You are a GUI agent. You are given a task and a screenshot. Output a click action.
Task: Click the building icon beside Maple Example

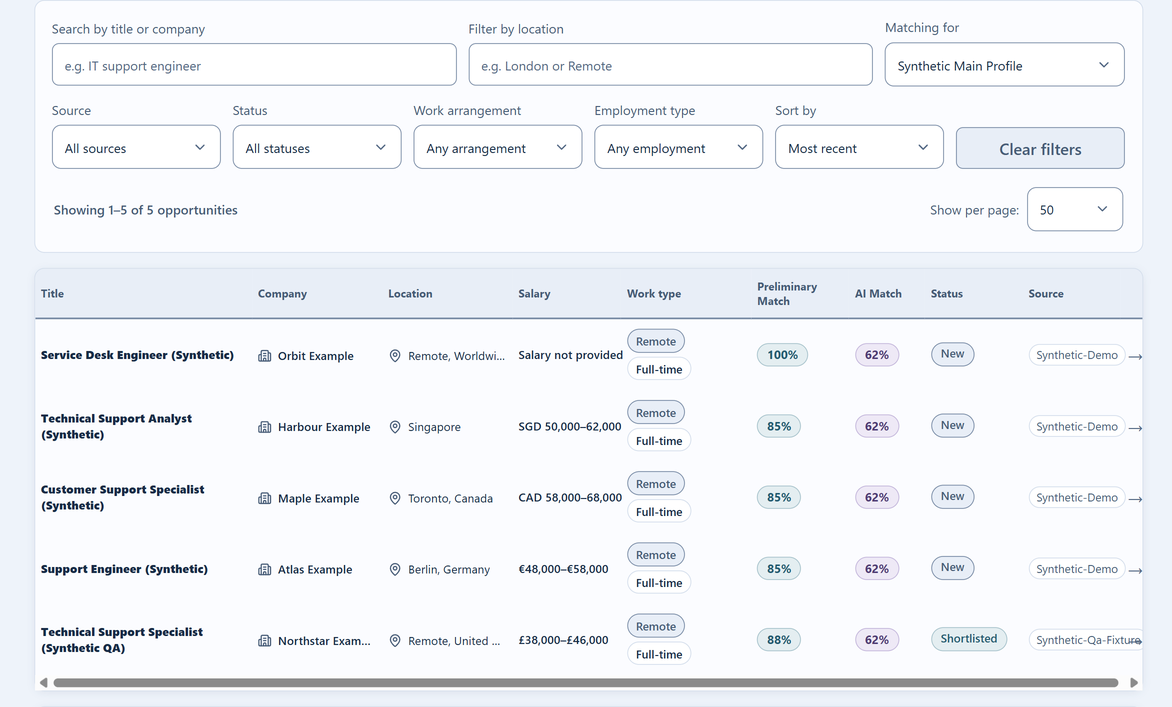[x=265, y=498]
